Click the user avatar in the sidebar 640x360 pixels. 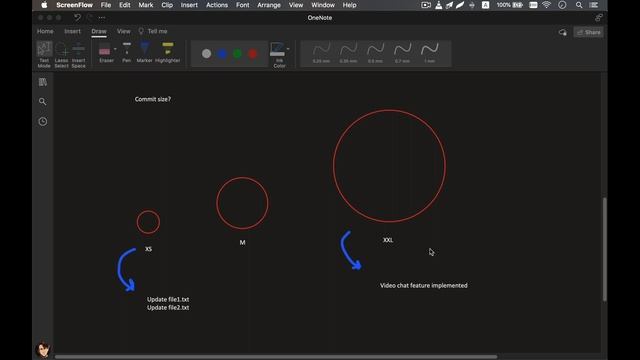[x=43, y=349]
